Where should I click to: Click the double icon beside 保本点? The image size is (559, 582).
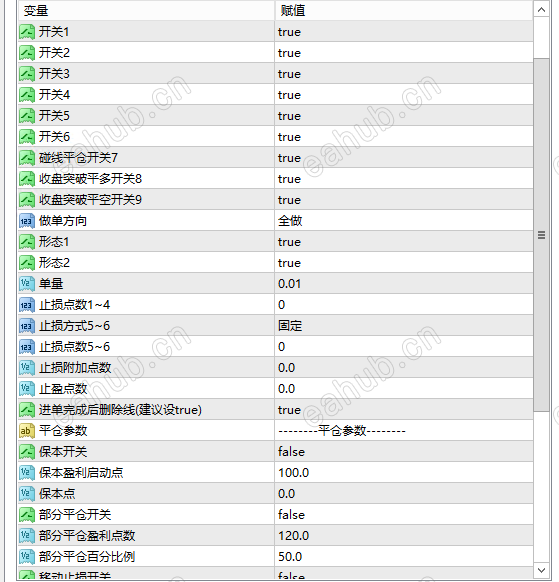click(27, 494)
